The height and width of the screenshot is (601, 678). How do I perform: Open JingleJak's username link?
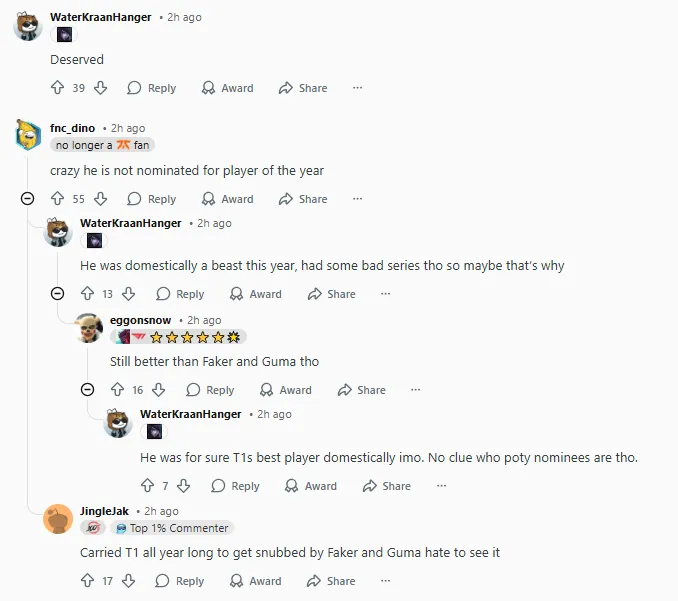coord(104,511)
